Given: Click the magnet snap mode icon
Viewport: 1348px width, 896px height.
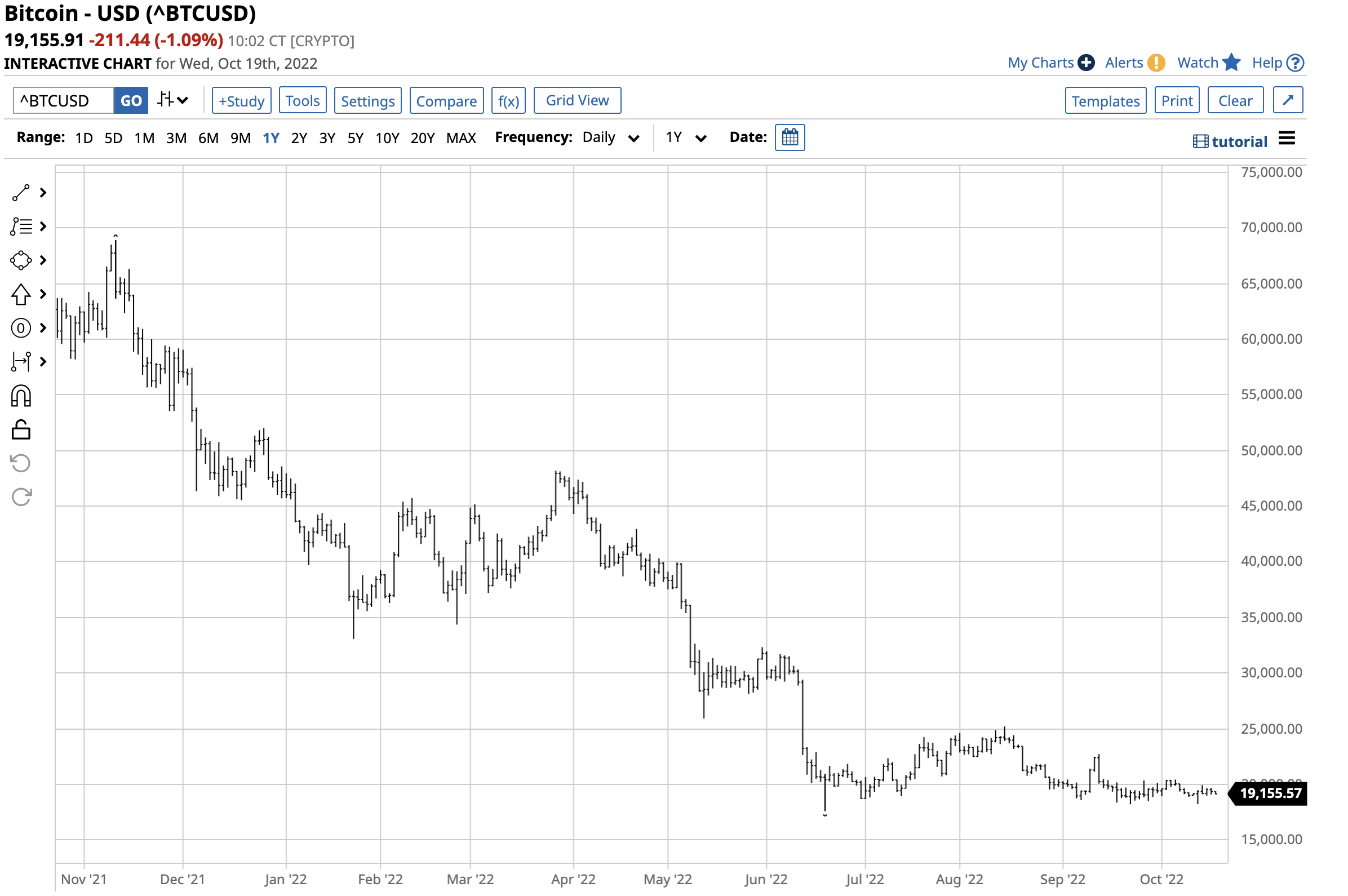Looking at the screenshot, I should [21, 396].
